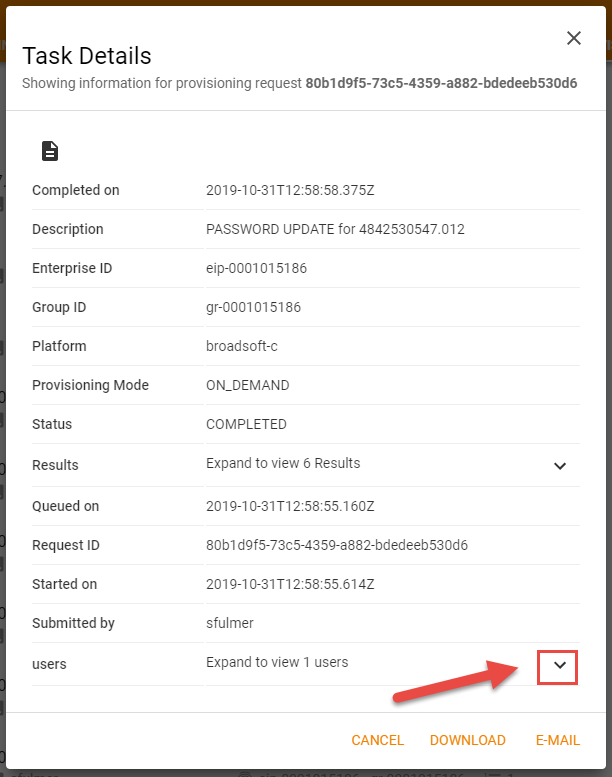Image resolution: width=612 pixels, height=777 pixels.
Task: Click the 'Expand to view 1 users' text
Action: [277, 662]
